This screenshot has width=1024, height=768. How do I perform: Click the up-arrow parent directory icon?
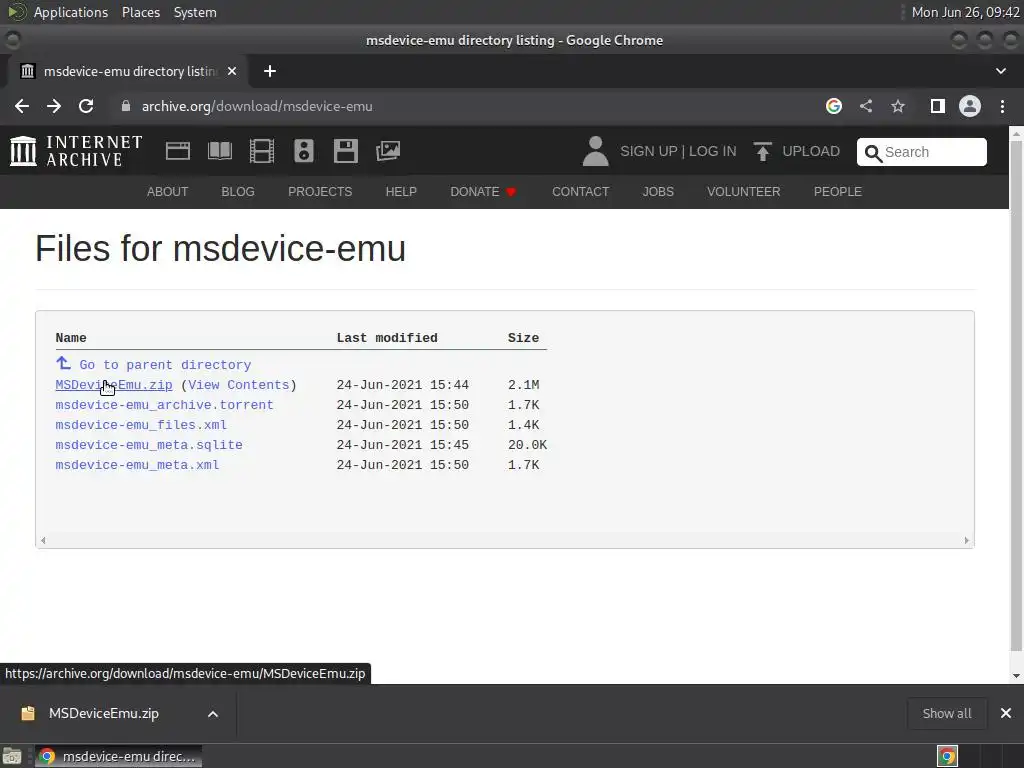[63, 363]
